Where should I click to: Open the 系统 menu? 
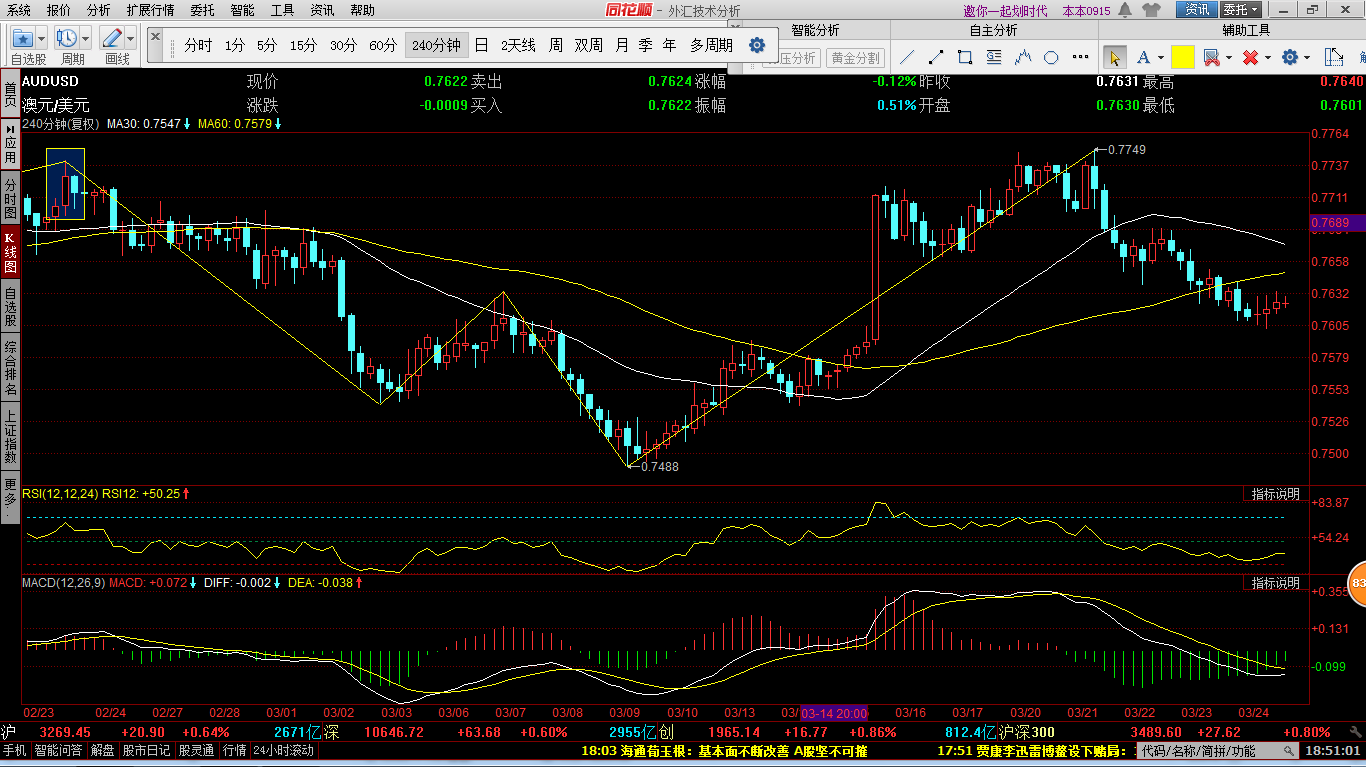[x=19, y=10]
